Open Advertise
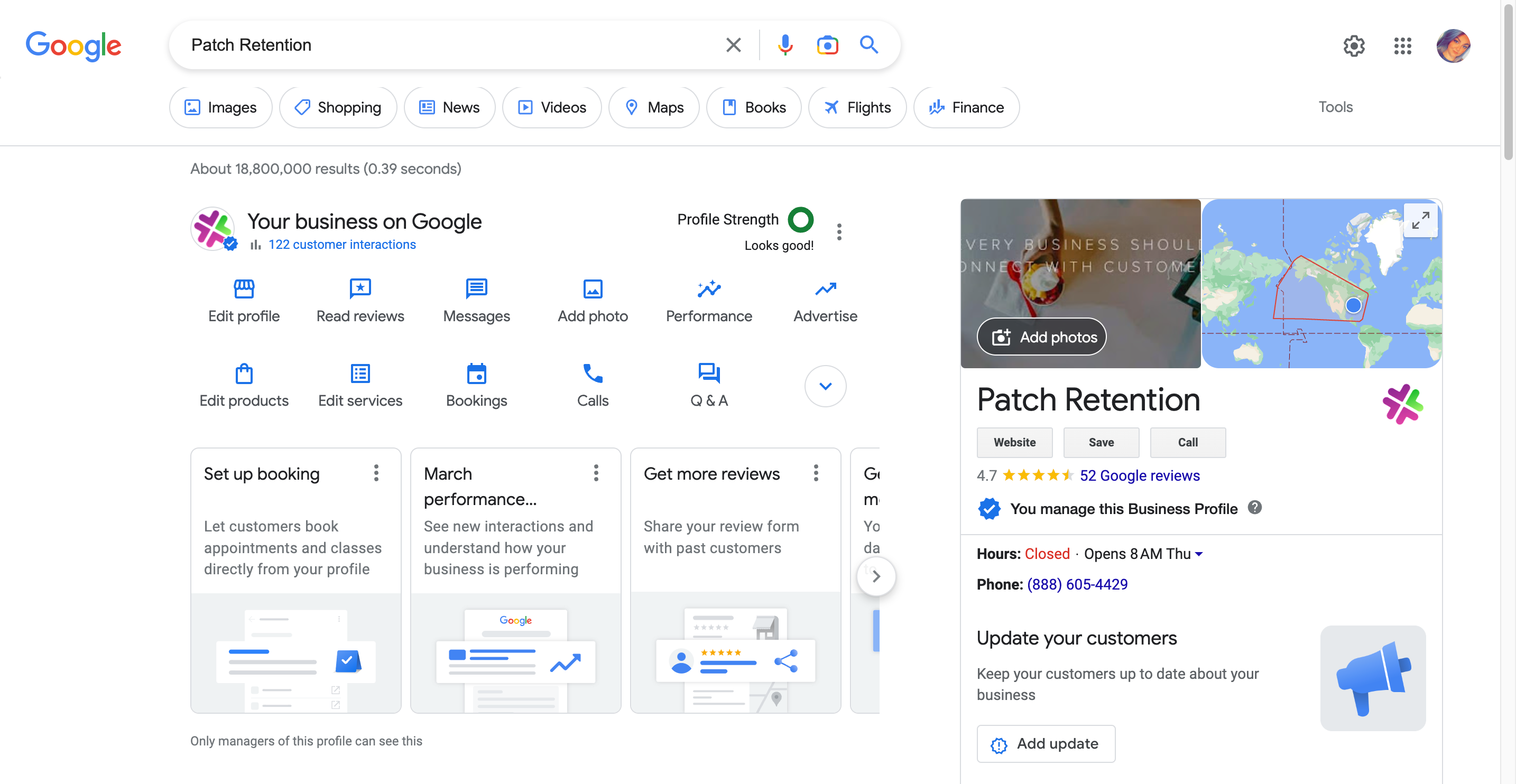Image resolution: width=1516 pixels, height=784 pixels. [x=825, y=301]
